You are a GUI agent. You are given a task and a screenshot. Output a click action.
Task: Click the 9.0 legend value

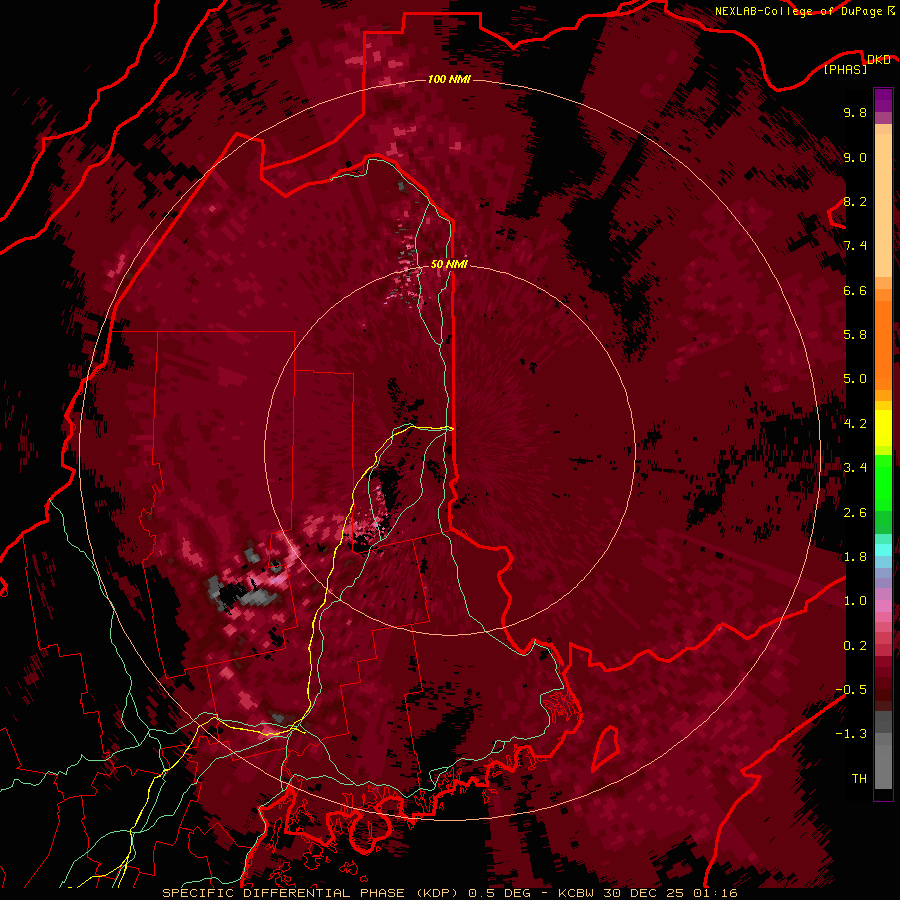point(855,157)
